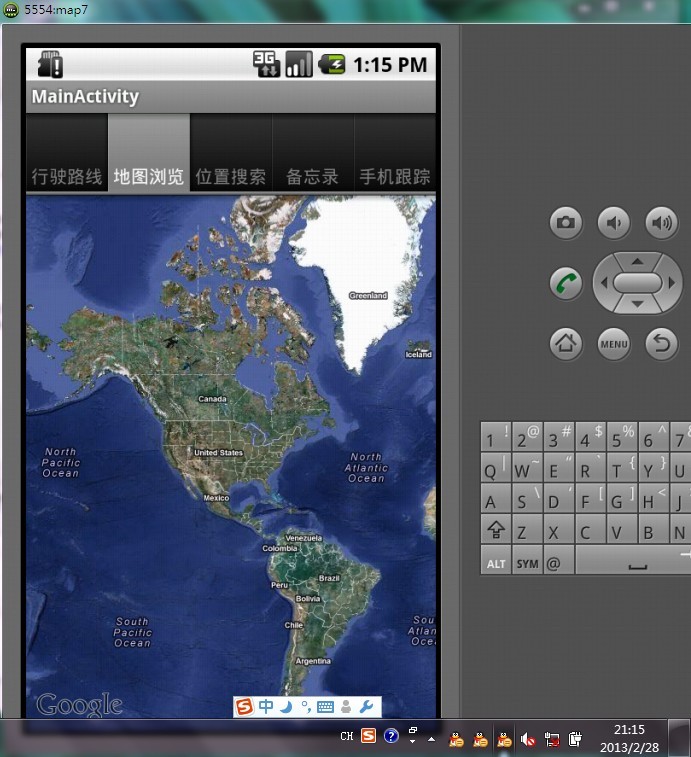This screenshot has height=757, width=691.
Task: Click the Sogou S icon in the taskbar
Action: pos(368,736)
